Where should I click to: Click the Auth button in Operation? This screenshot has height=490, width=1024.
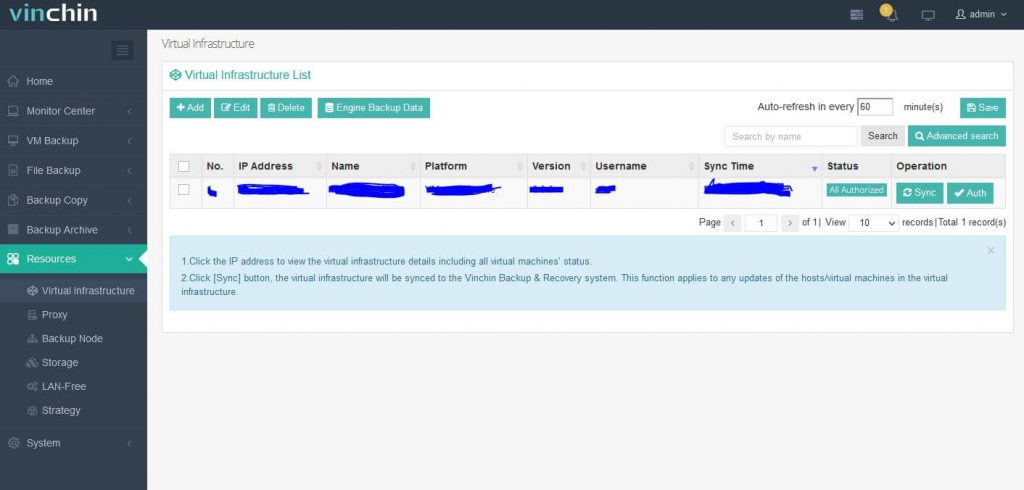(970, 193)
